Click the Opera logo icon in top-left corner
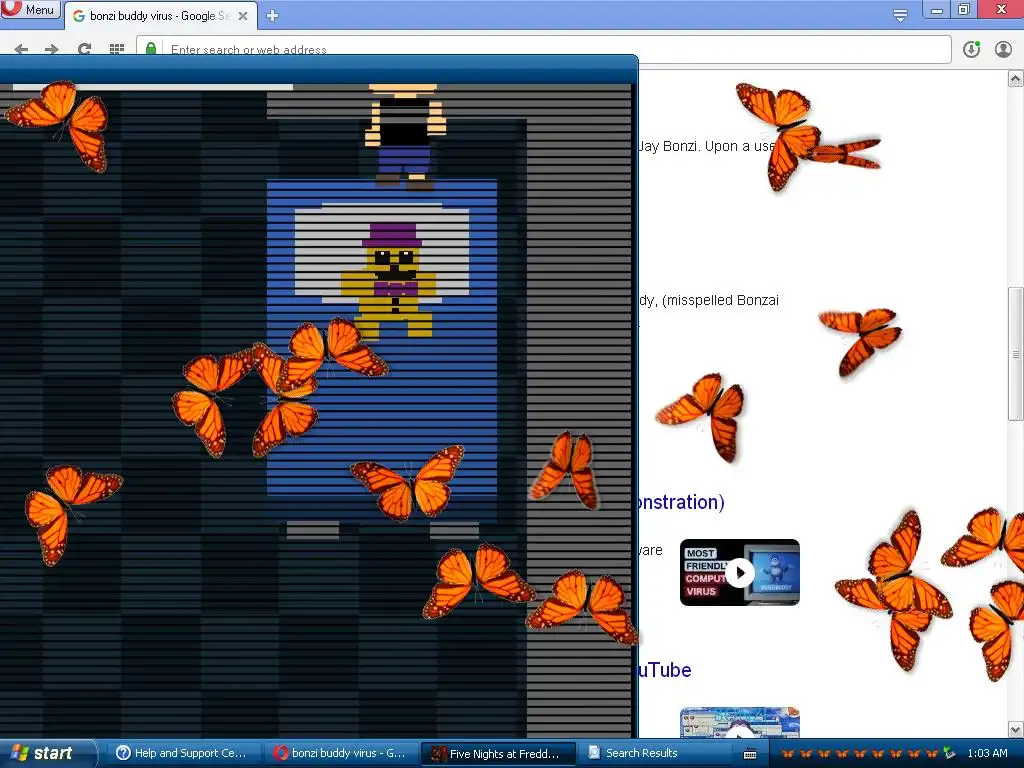 11,8
